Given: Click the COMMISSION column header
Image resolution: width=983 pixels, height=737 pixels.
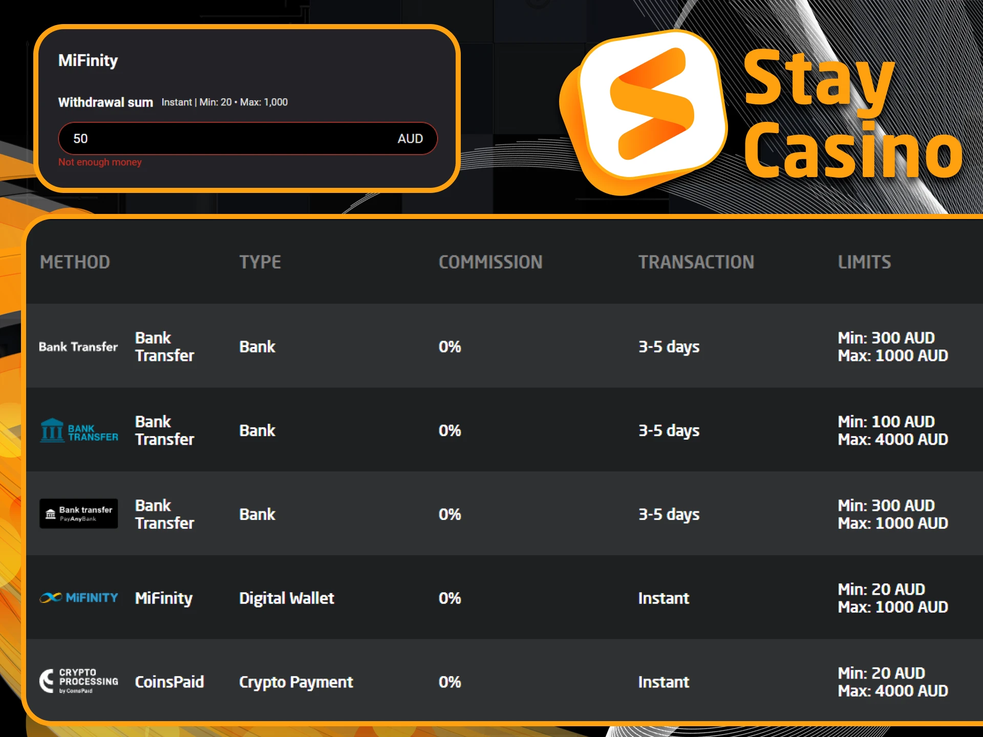Looking at the screenshot, I should pyautogui.click(x=491, y=262).
